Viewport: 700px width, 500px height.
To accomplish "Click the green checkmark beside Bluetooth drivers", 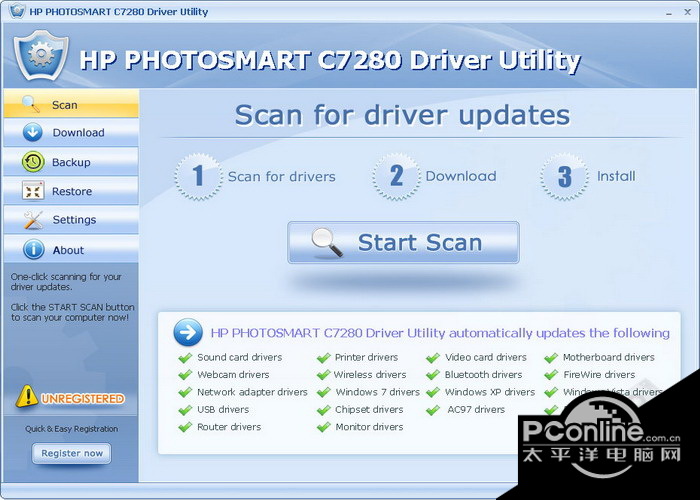I will 433,375.
